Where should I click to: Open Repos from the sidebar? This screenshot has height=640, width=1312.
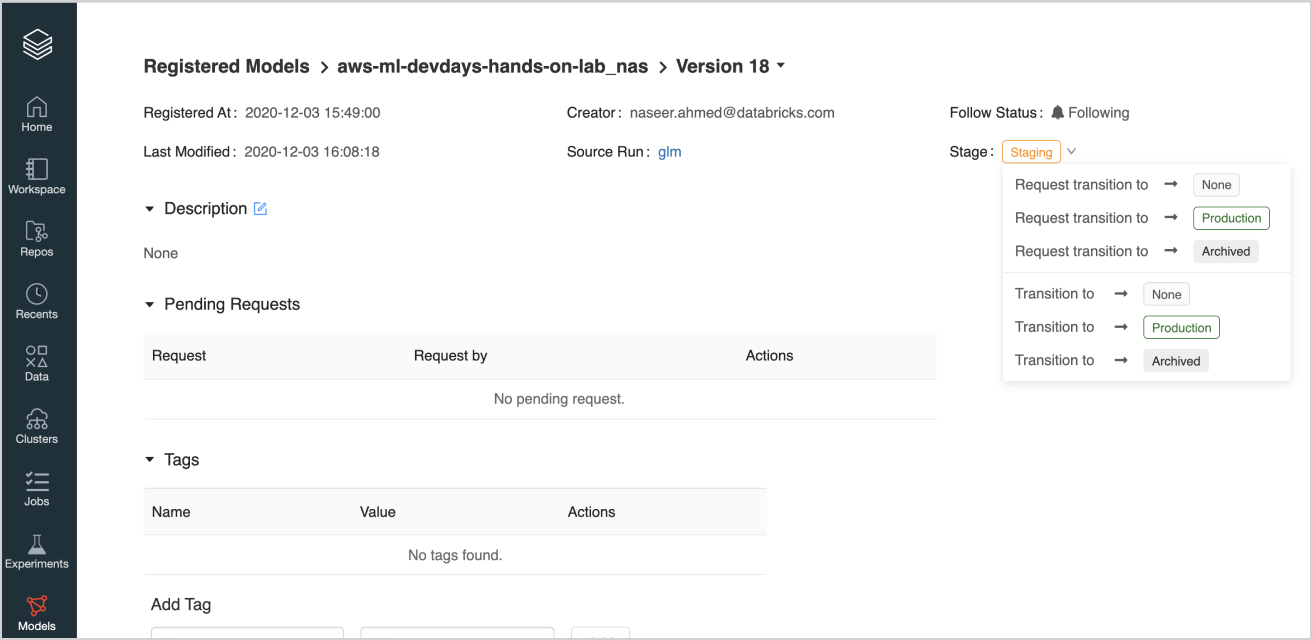(x=37, y=238)
